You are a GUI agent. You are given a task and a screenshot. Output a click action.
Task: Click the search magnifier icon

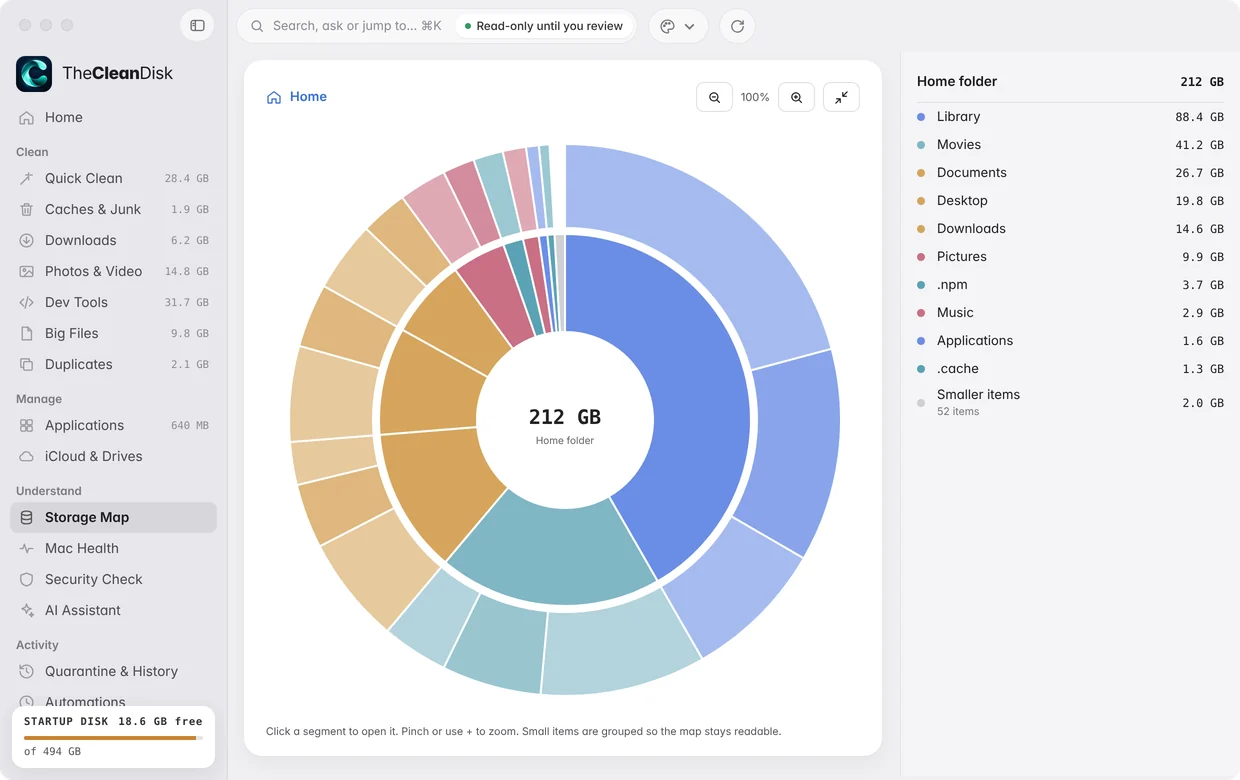258,26
